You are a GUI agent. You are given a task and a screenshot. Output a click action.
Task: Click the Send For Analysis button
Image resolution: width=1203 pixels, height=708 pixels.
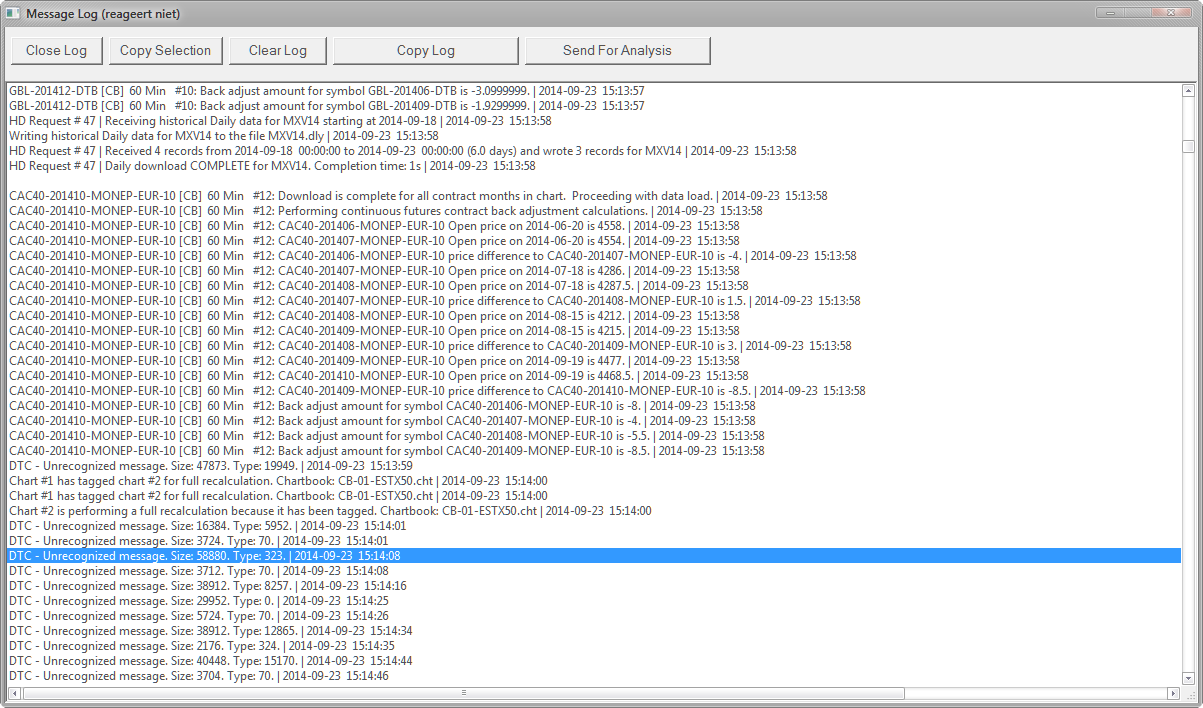pyautogui.click(x=618, y=51)
